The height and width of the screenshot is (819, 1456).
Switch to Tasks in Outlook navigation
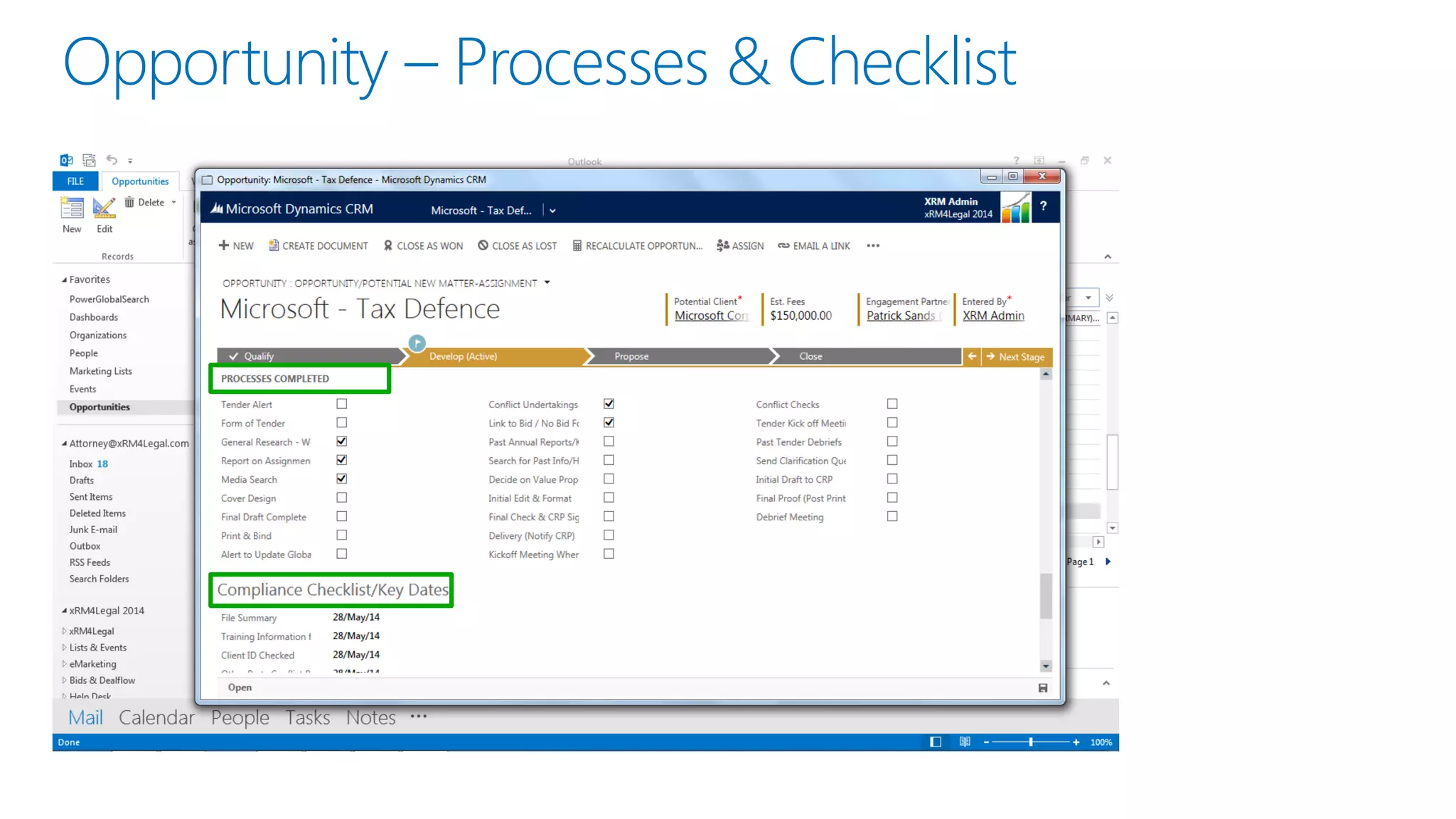click(x=308, y=717)
